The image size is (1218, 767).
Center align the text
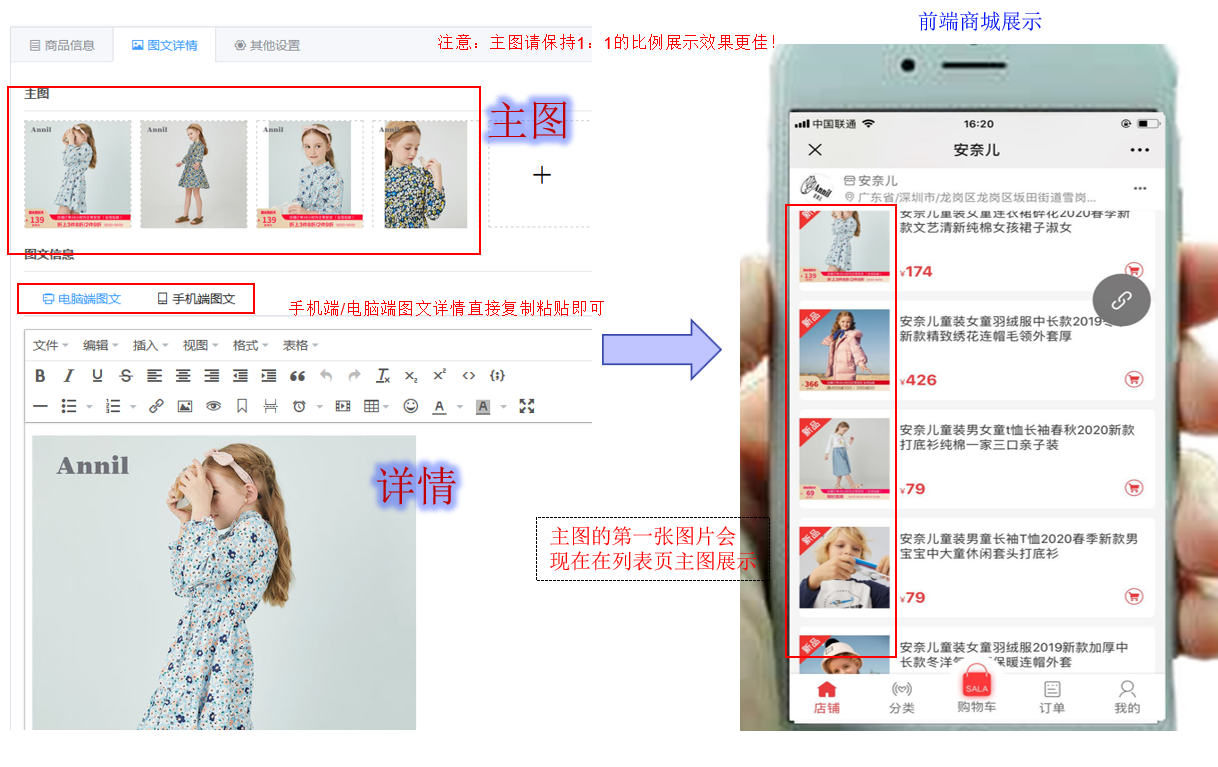(x=183, y=376)
